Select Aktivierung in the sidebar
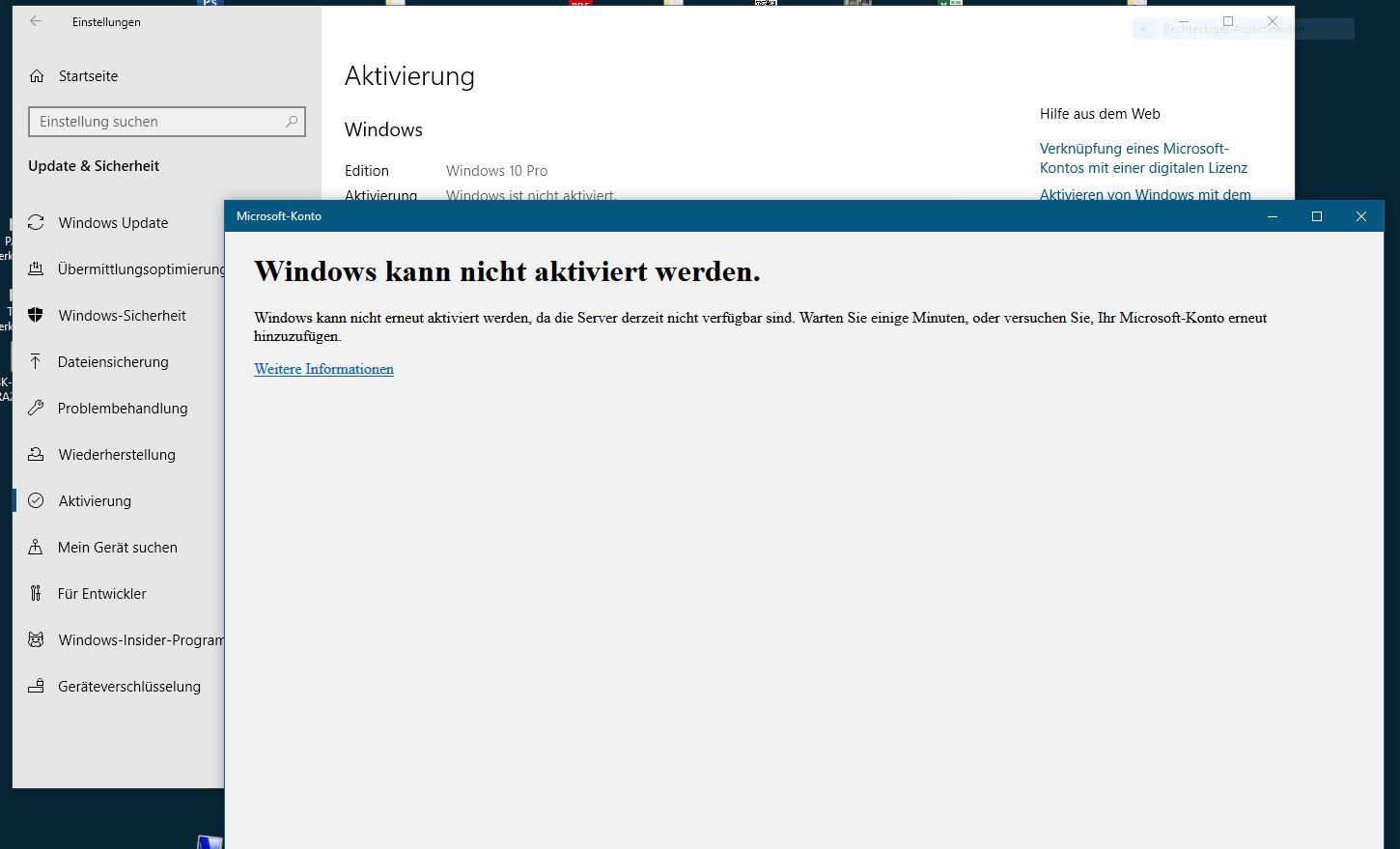The height and width of the screenshot is (849, 1400). tap(95, 501)
